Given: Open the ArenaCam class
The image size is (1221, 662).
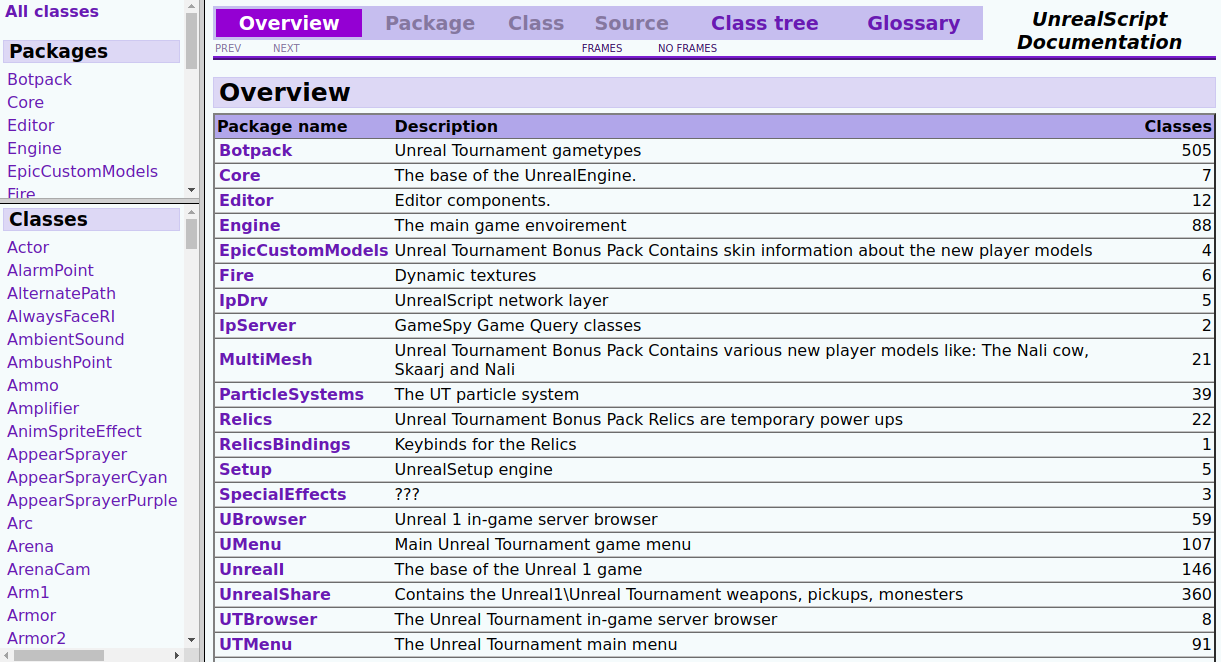Looking at the screenshot, I should click(49, 570).
